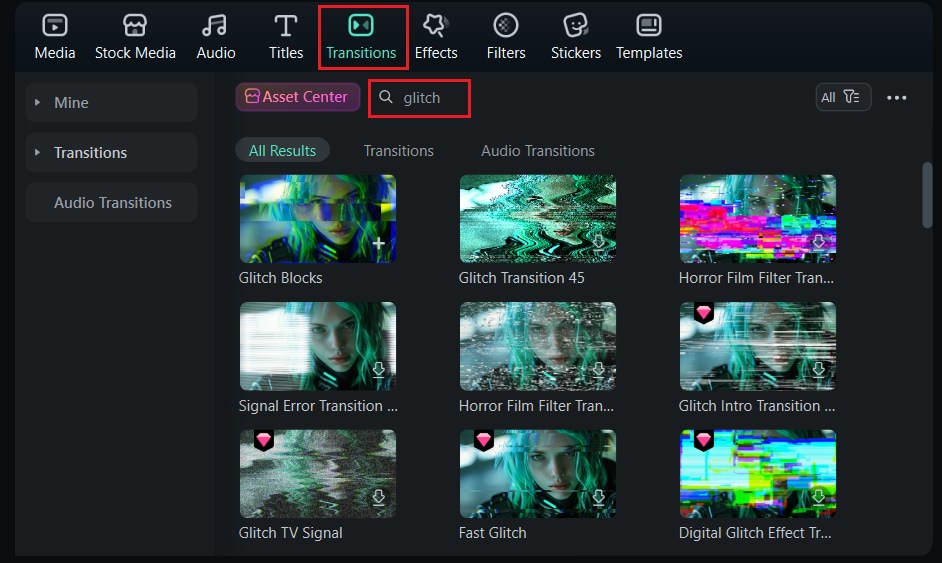Click premium gem badge on Glitch Intro Transition
Viewport: 942px width, 563px height.
click(x=703, y=312)
